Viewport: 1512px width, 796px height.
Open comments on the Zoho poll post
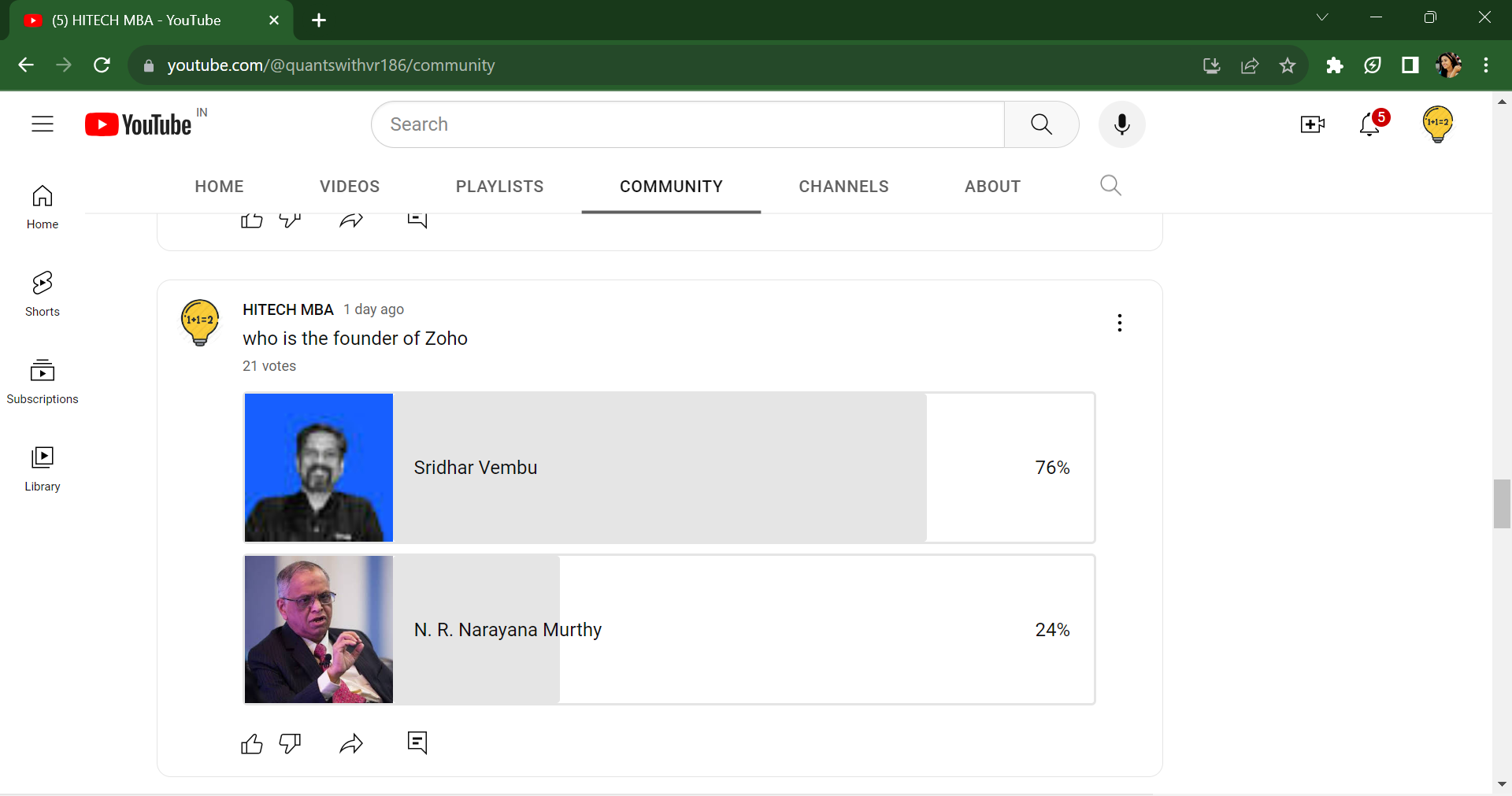417,742
